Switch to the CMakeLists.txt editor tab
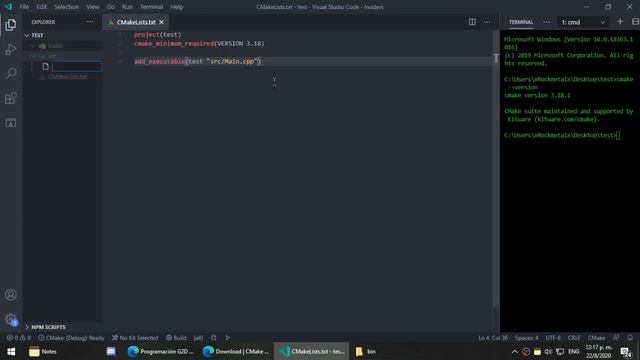Image resolution: width=640 pixels, height=360 pixels. pyautogui.click(x=136, y=22)
